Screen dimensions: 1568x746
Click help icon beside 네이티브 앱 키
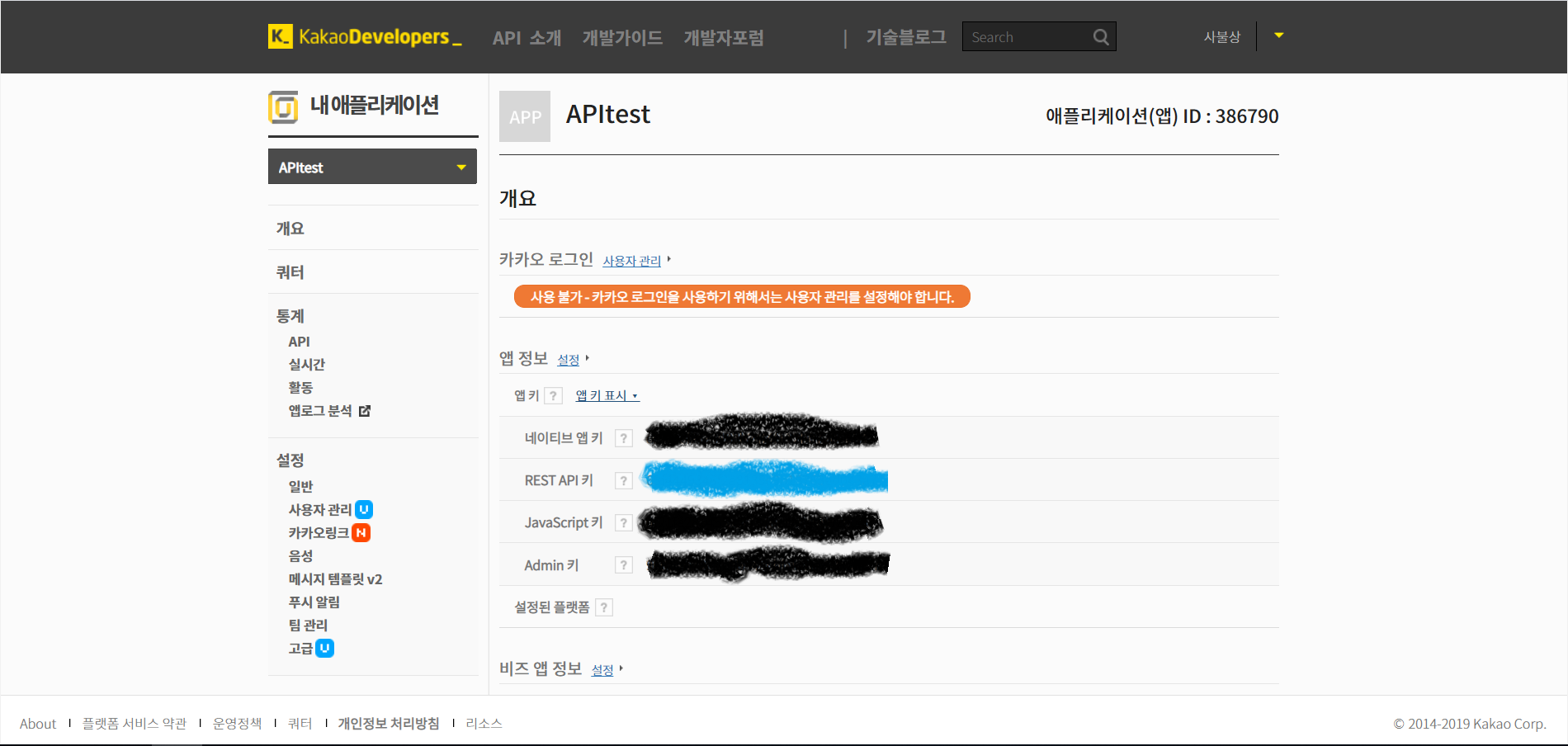click(x=624, y=438)
